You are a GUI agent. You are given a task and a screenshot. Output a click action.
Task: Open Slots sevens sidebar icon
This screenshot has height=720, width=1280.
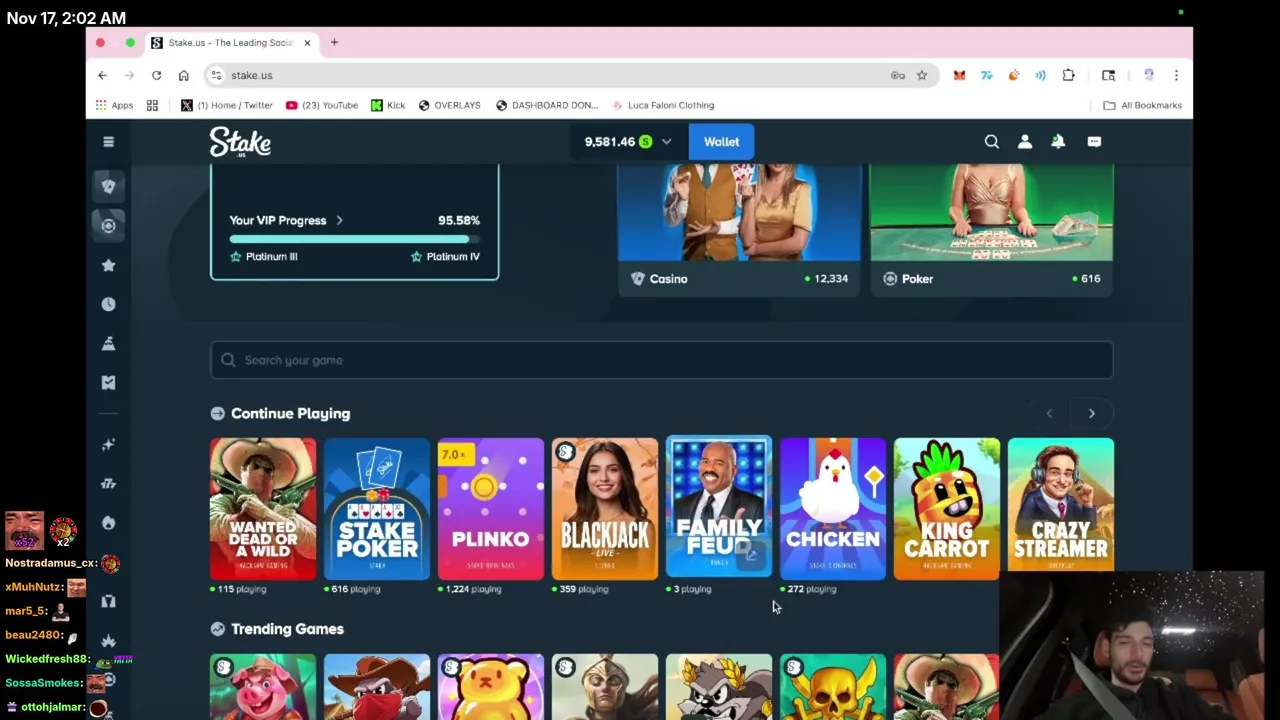pyautogui.click(x=108, y=483)
